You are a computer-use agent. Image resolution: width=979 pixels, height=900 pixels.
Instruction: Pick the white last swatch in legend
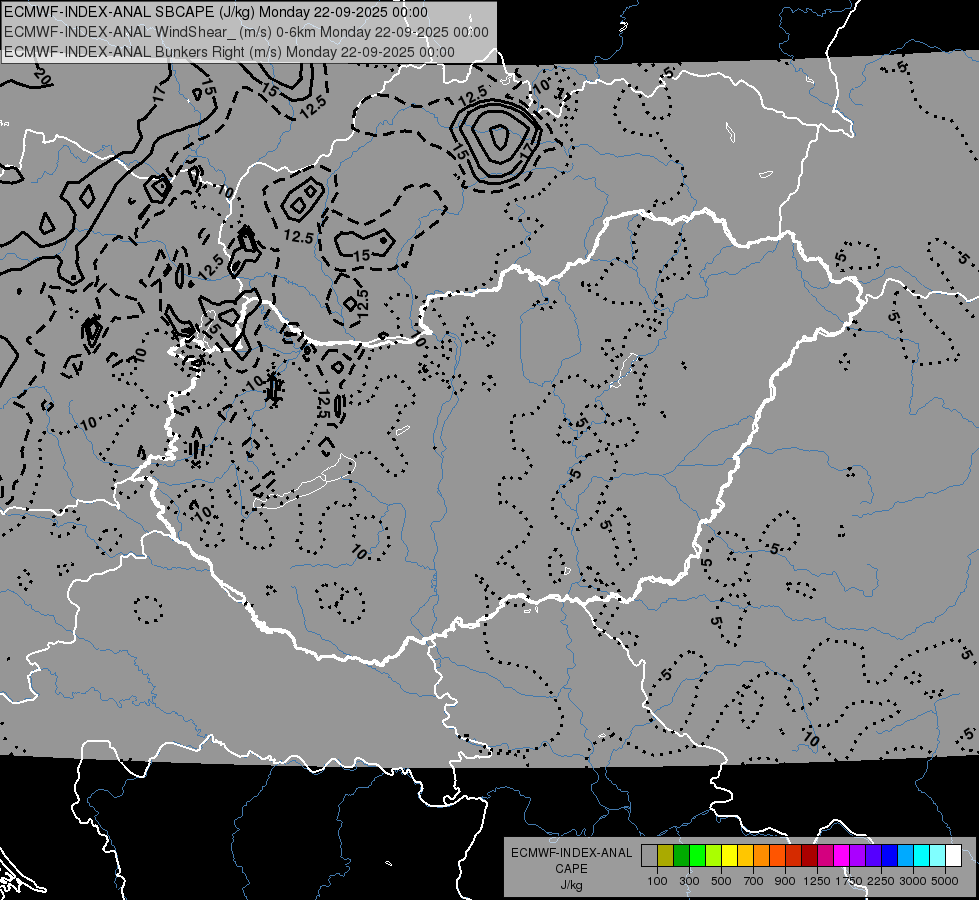click(x=953, y=856)
